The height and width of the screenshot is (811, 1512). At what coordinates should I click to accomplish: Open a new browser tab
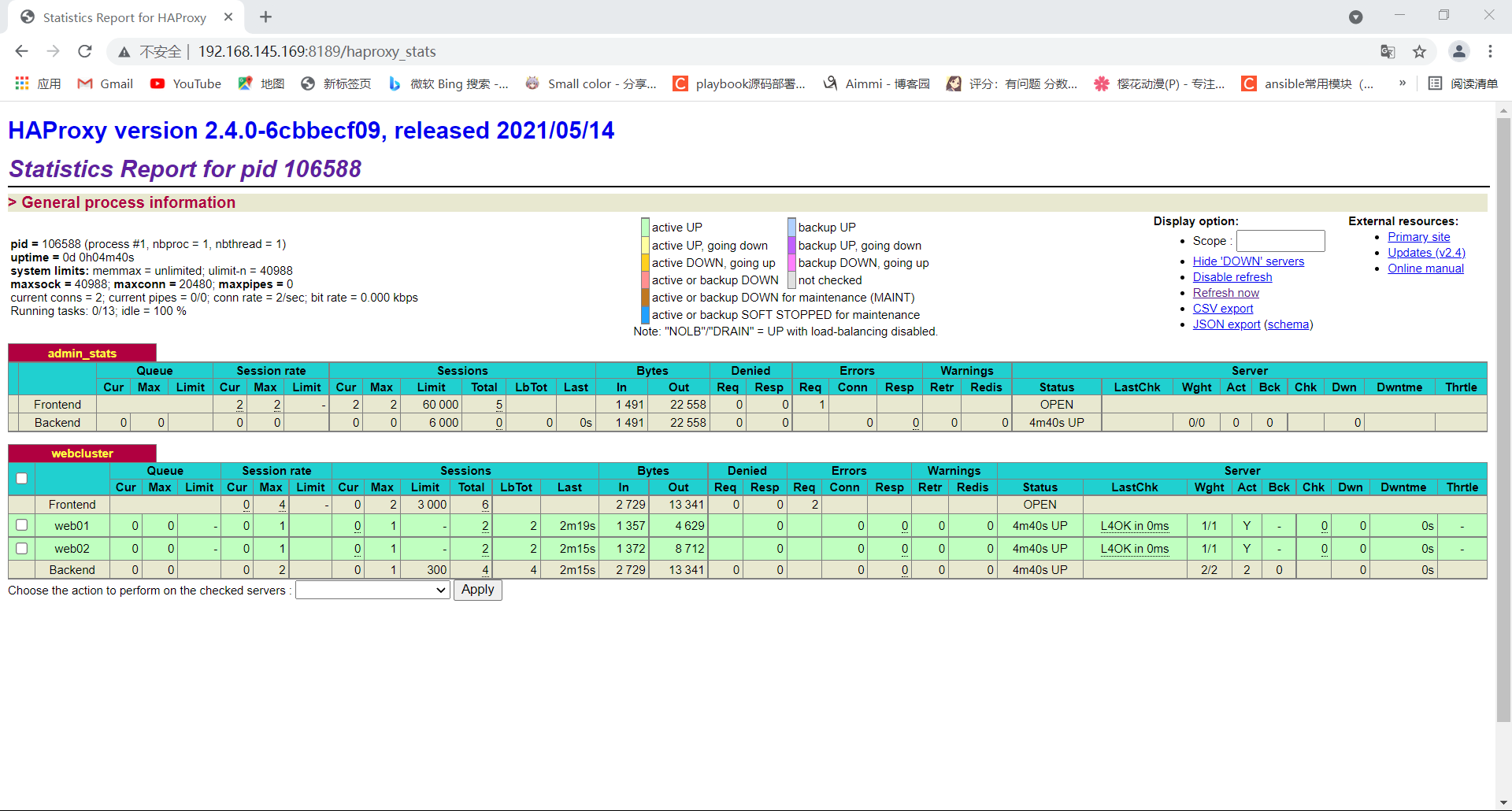click(265, 17)
